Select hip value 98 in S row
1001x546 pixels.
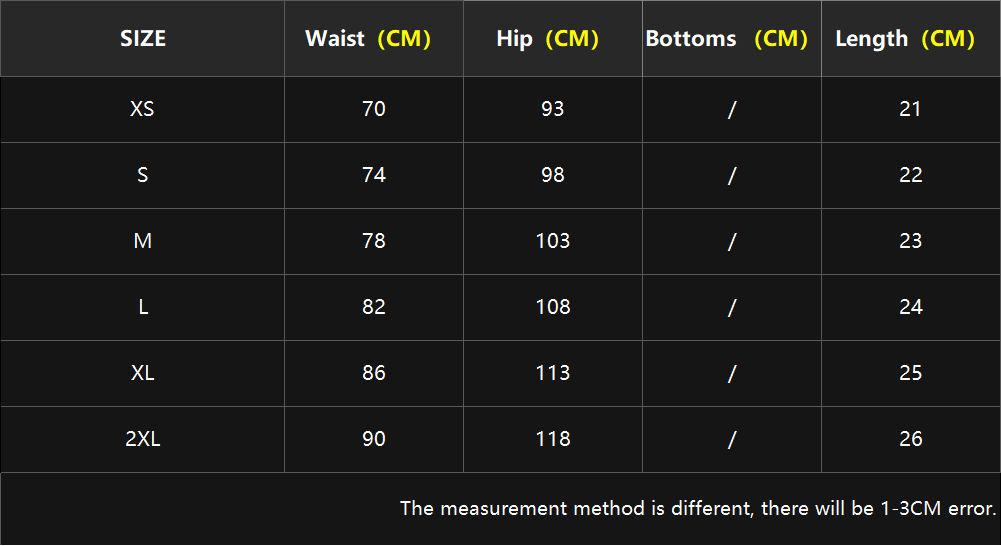(553, 175)
